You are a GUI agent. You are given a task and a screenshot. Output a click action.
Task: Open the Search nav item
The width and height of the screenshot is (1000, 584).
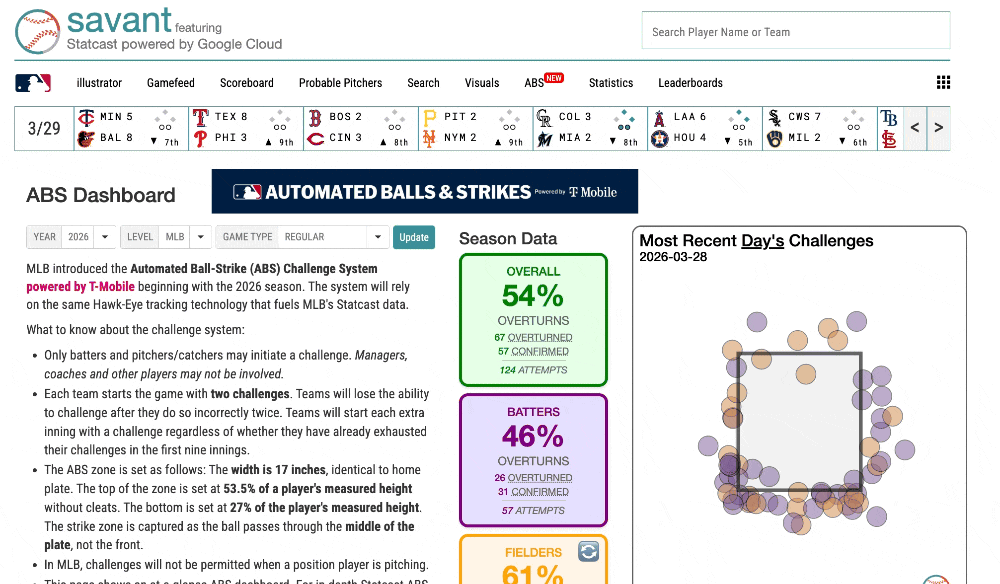(x=423, y=83)
